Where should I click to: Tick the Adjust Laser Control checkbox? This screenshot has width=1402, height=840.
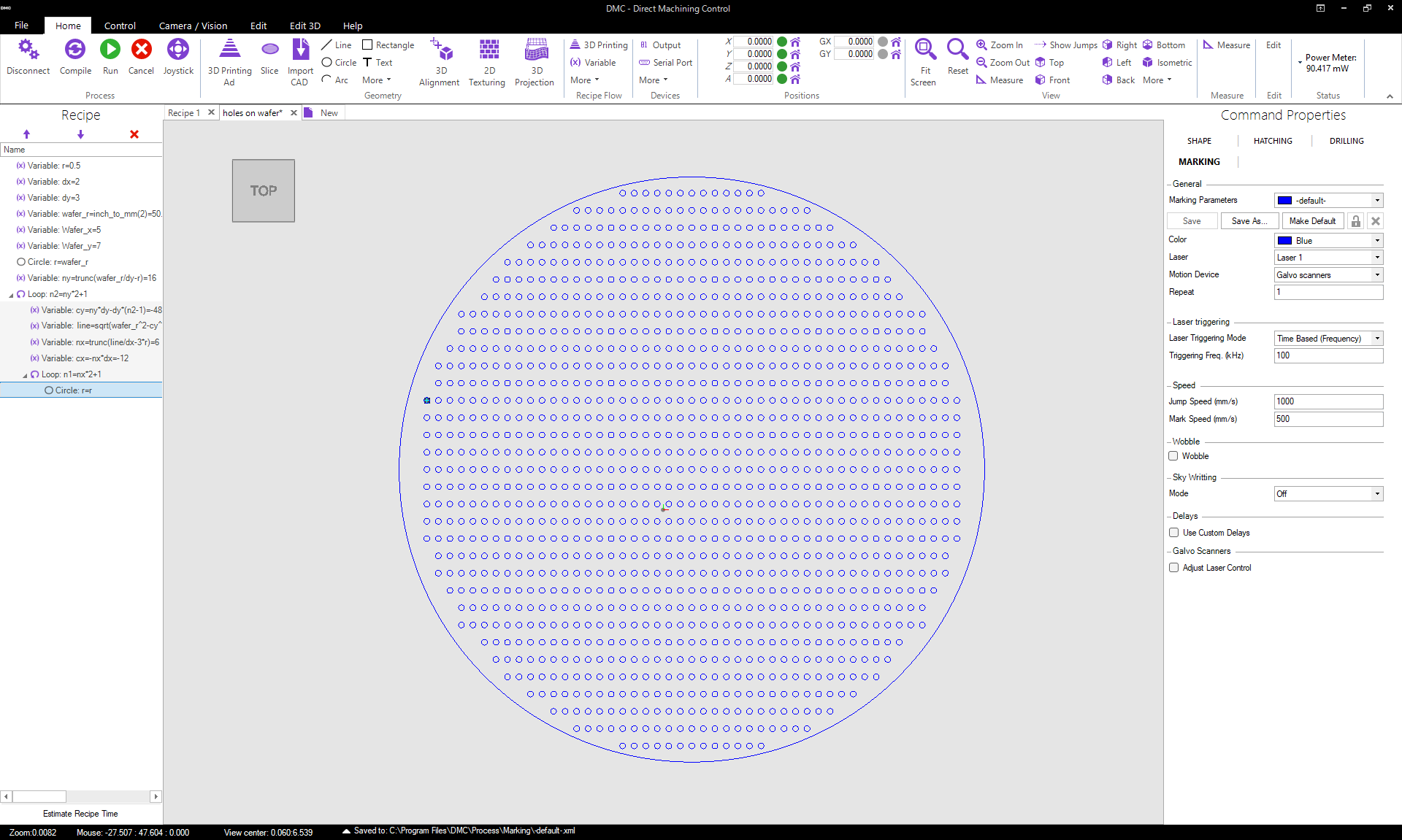[1173, 568]
